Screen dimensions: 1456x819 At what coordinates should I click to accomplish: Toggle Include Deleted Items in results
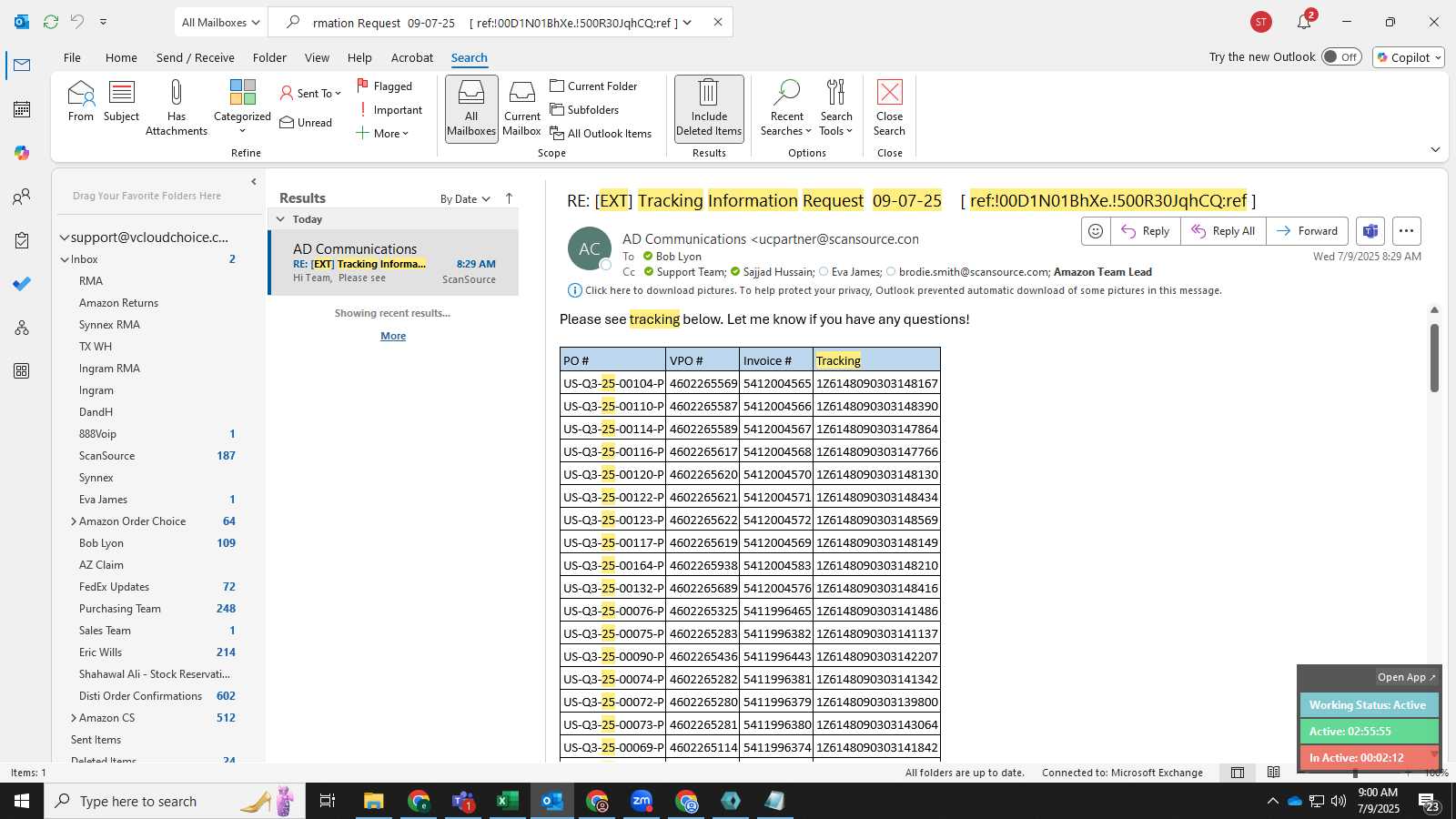709,108
